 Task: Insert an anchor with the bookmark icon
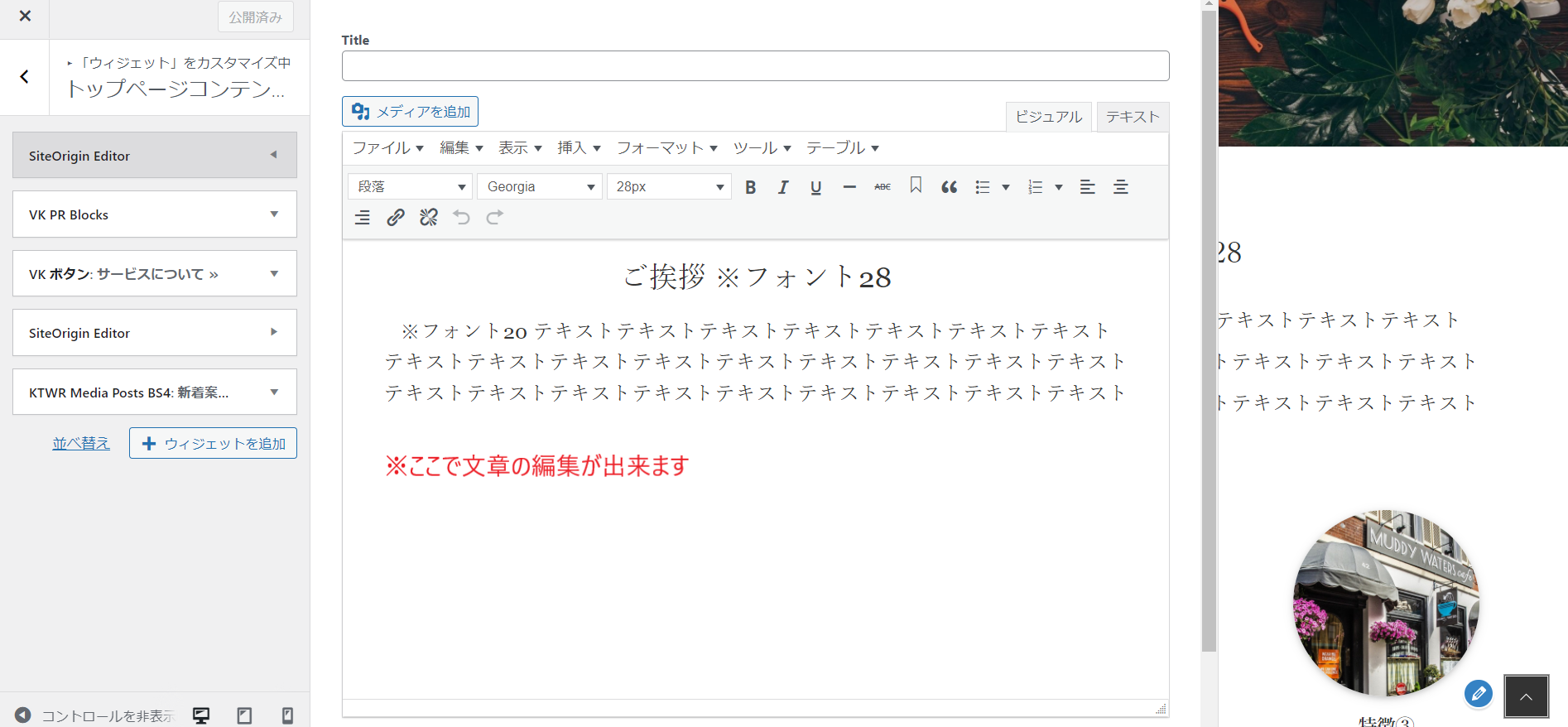(x=916, y=185)
